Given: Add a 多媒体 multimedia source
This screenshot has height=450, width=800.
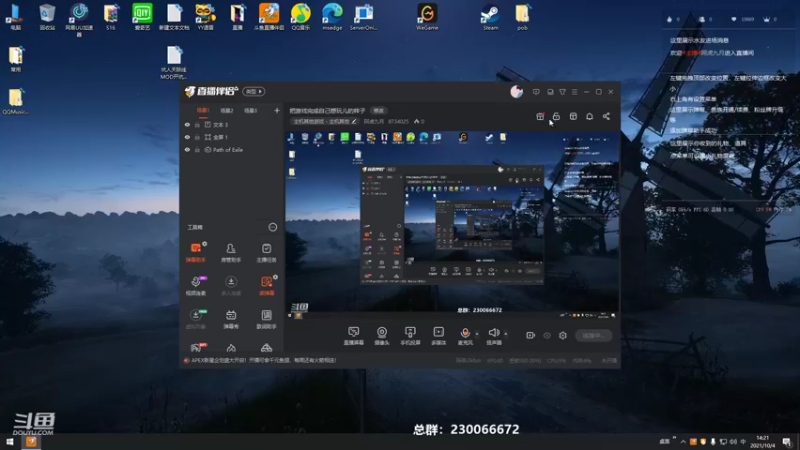Looking at the screenshot, I should (438, 336).
